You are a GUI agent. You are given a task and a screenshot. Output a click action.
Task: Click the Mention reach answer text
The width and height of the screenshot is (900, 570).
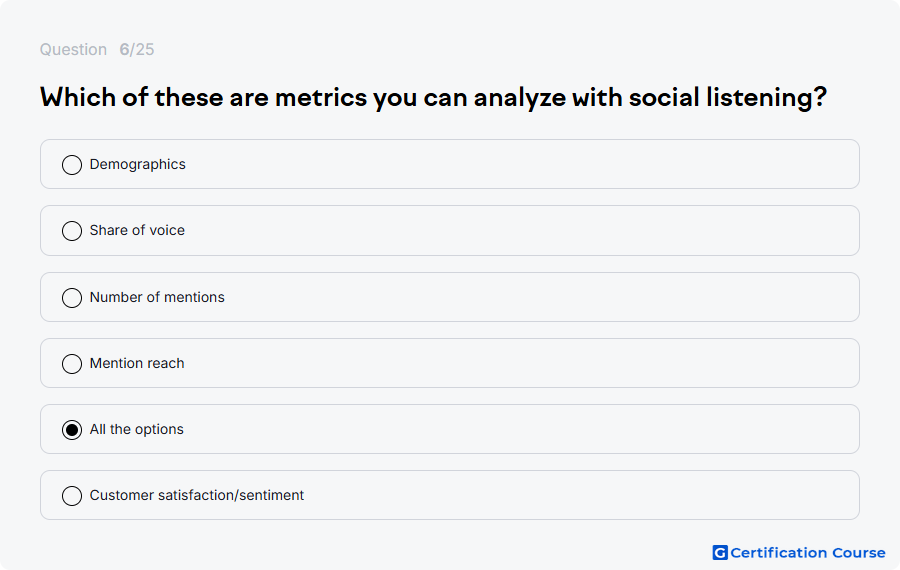137,363
